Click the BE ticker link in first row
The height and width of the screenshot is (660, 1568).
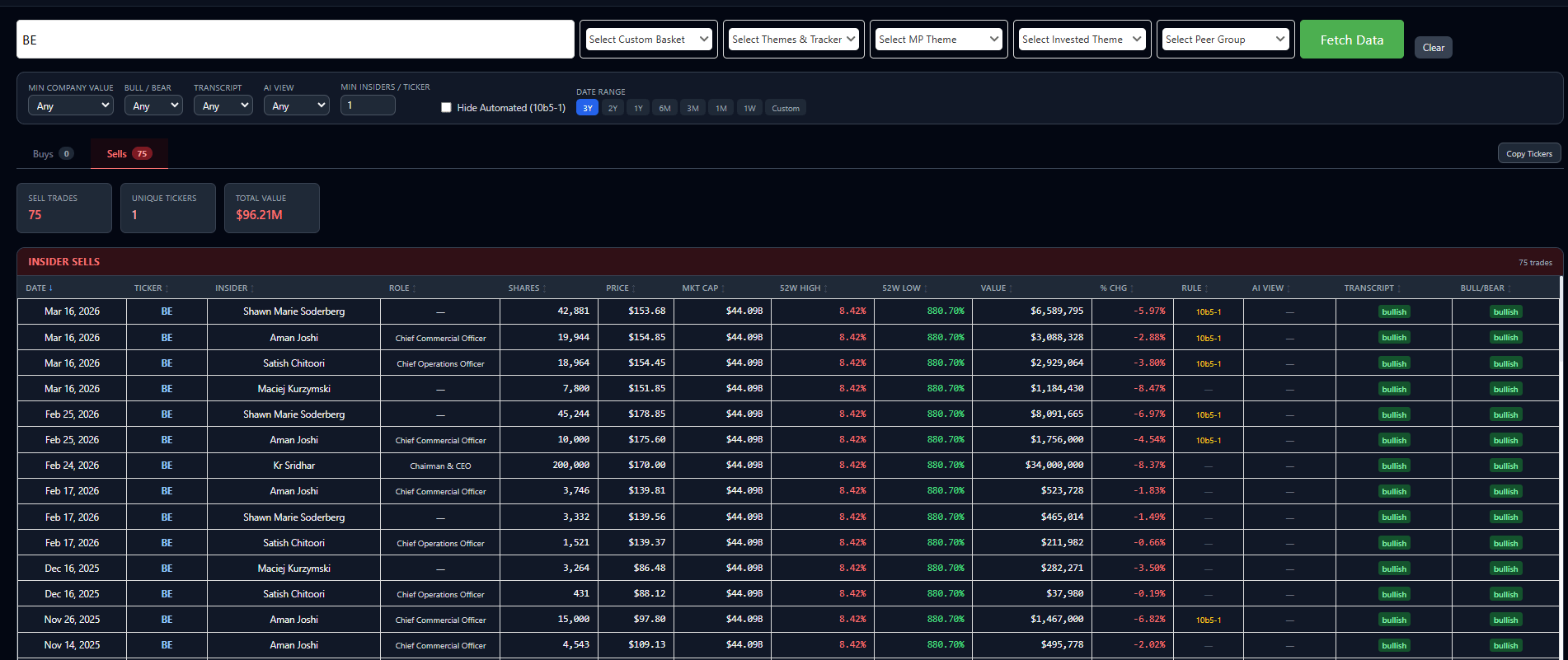tap(167, 311)
